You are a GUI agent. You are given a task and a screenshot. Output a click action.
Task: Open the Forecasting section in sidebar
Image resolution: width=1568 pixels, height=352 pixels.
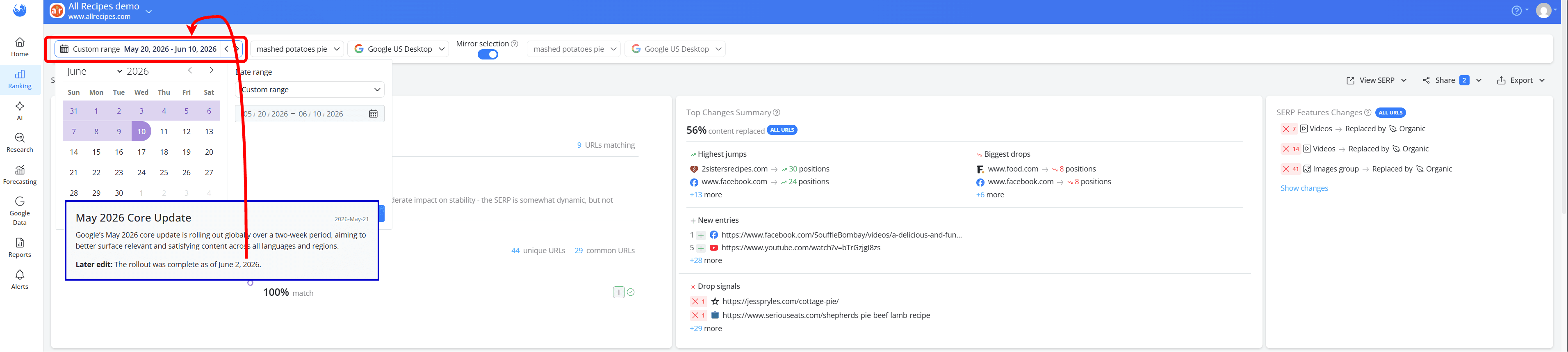pyautogui.click(x=20, y=175)
